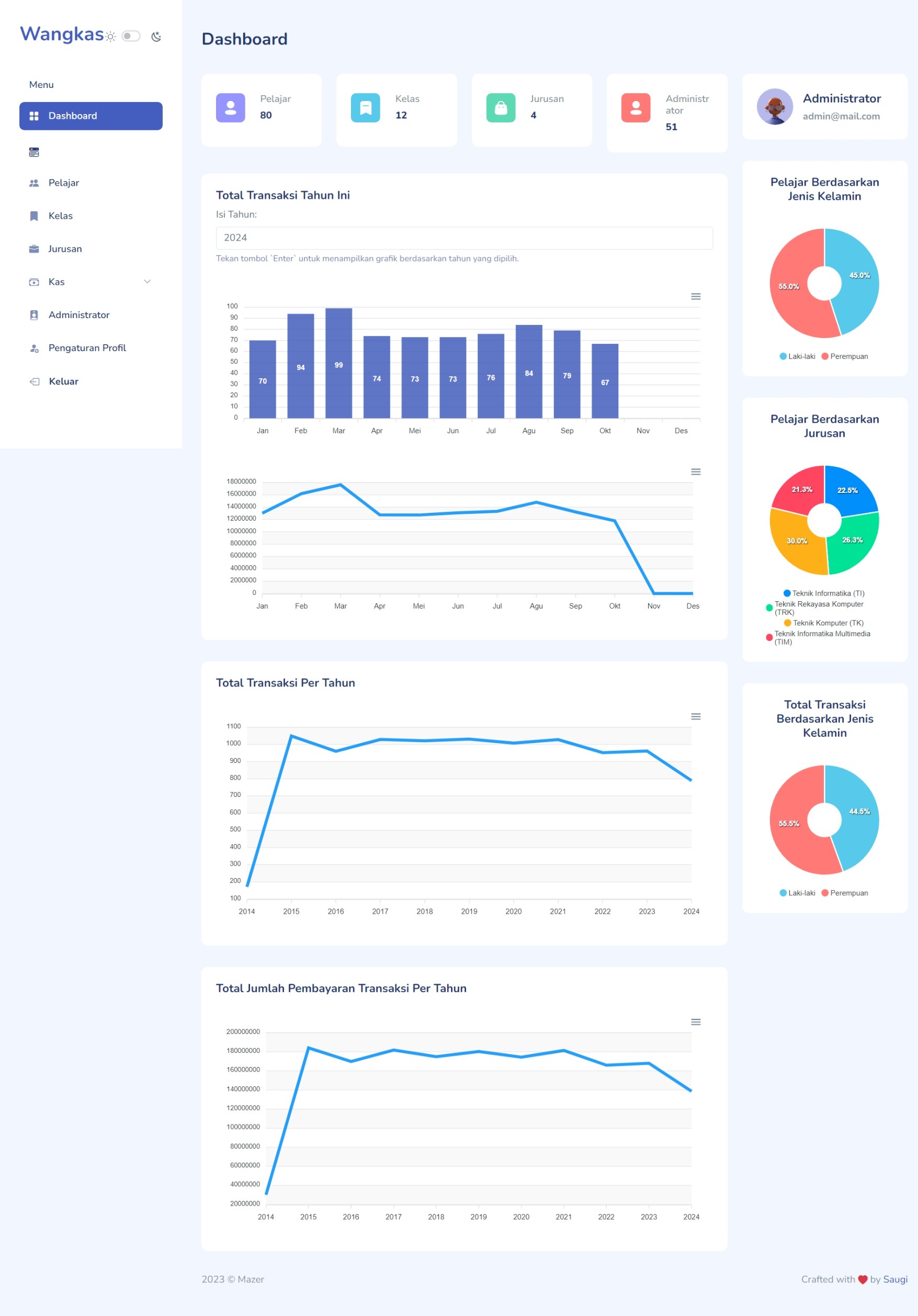918x1316 pixels.
Task: Open the monthly bar chart hamburger menu
Action: [696, 296]
